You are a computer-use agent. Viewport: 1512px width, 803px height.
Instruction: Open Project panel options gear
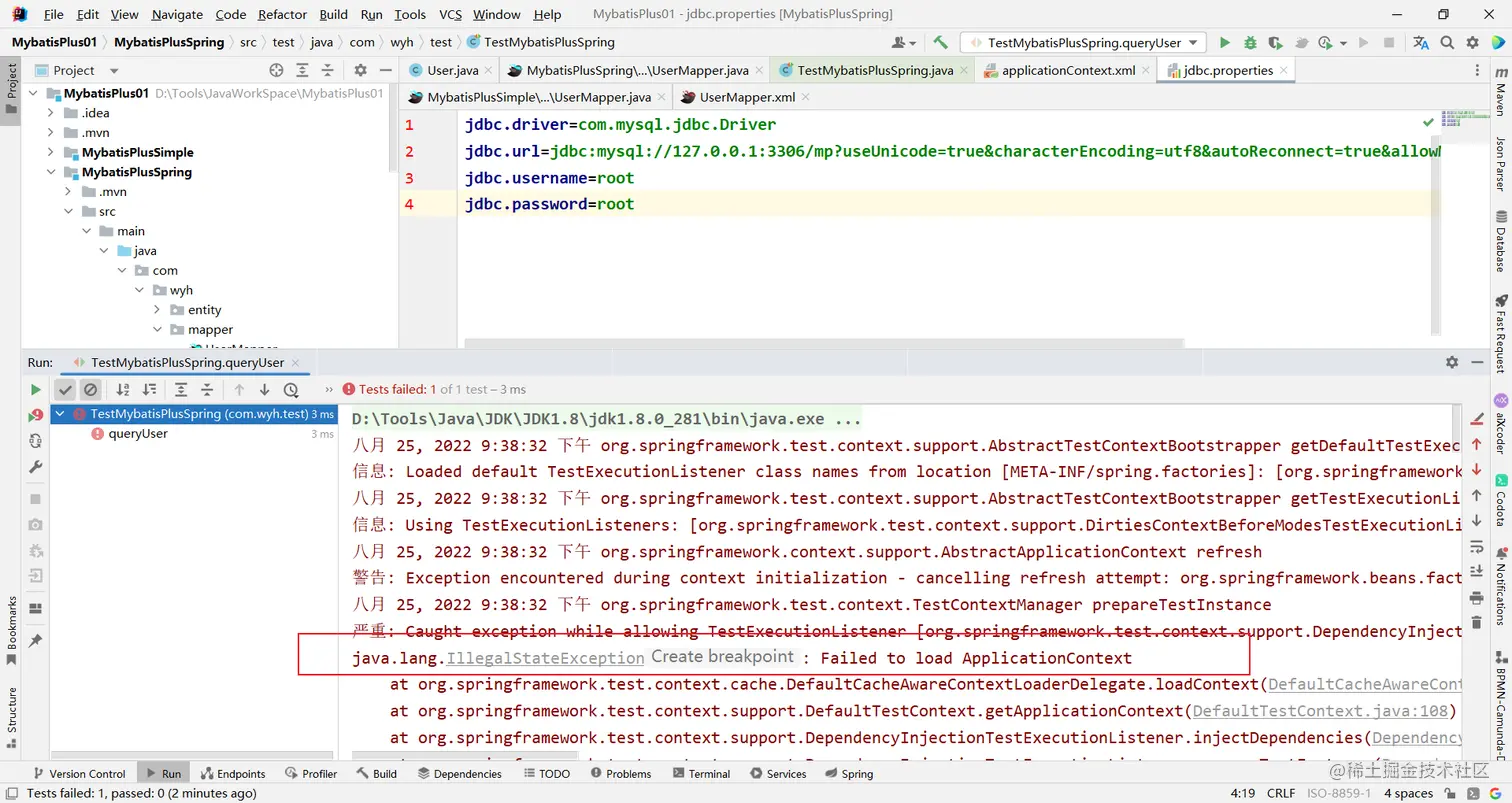click(x=361, y=70)
